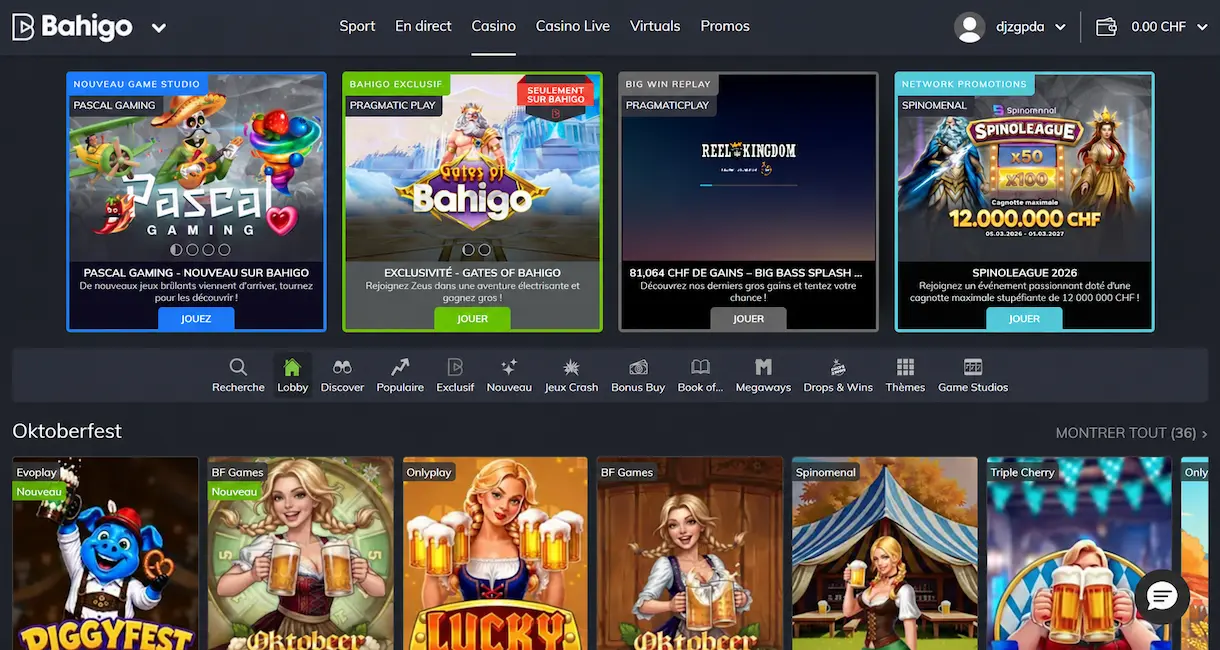Expand the 0.00 CHF balance dropdown

click(1202, 27)
